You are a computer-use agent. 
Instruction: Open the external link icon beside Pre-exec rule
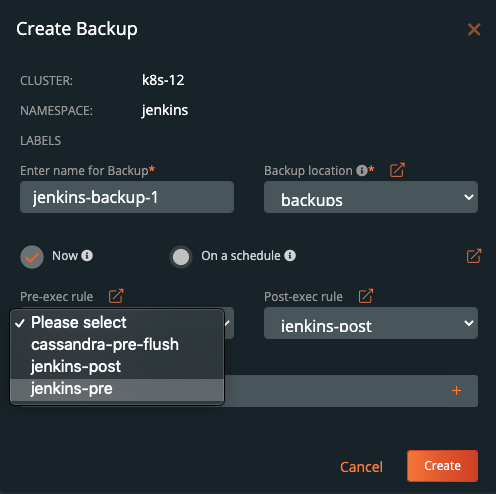(x=116, y=296)
